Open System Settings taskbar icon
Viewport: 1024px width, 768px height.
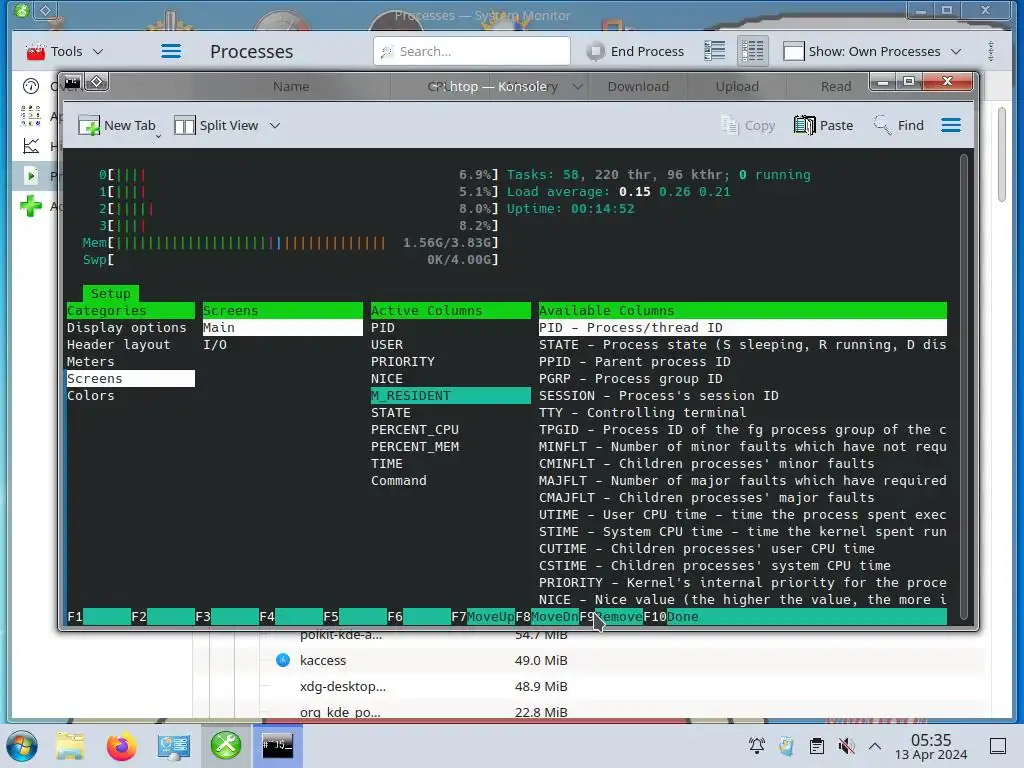click(x=174, y=746)
